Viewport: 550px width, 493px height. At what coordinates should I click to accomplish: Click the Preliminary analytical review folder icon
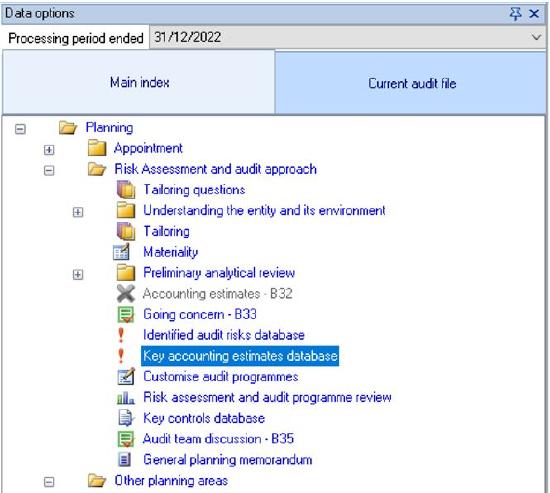(x=126, y=273)
